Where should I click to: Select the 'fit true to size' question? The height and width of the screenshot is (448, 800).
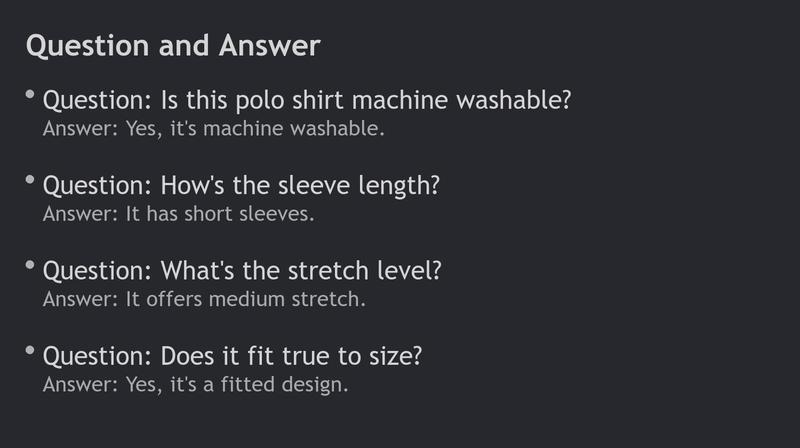pyautogui.click(x=232, y=356)
